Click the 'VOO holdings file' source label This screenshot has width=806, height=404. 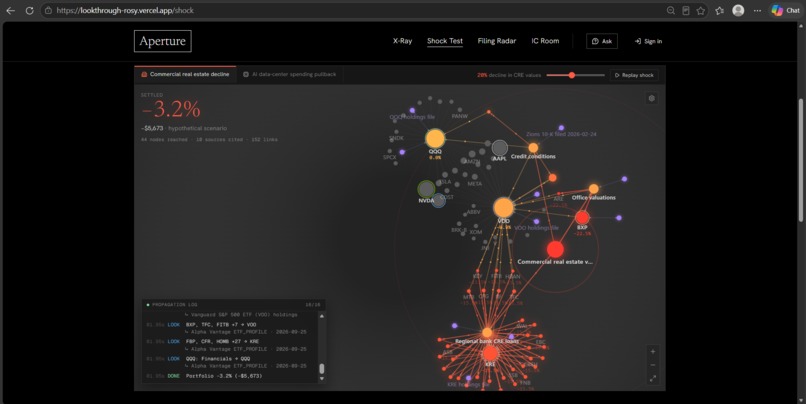(x=536, y=228)
